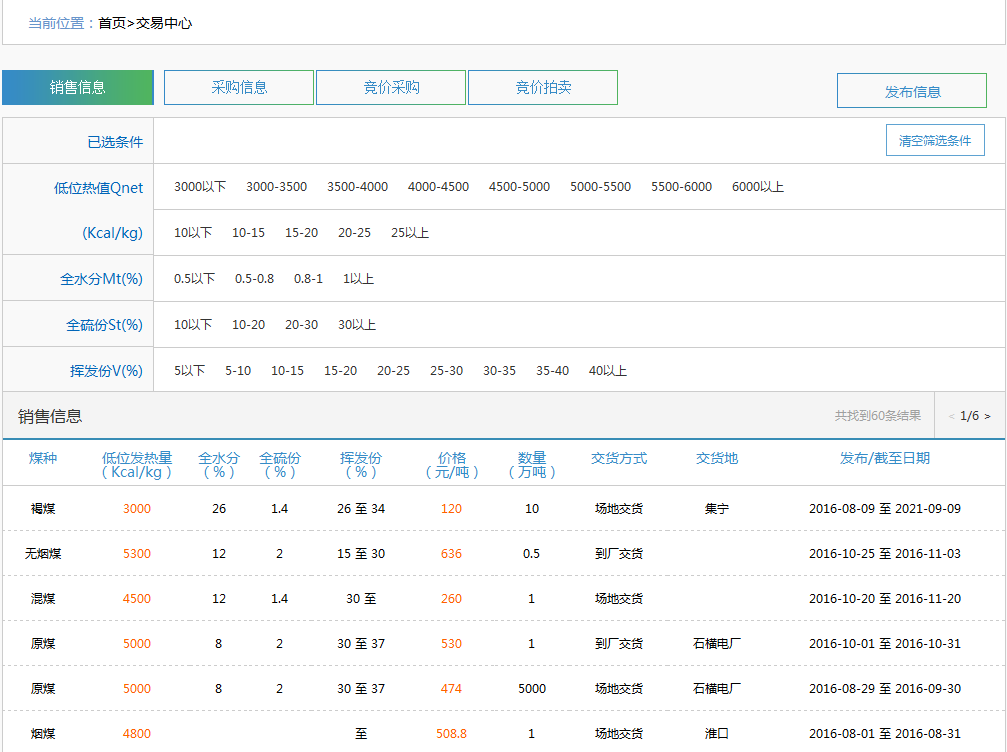Open the 竞价采购 tab
1007x752 pixels.
click(391, 88)
